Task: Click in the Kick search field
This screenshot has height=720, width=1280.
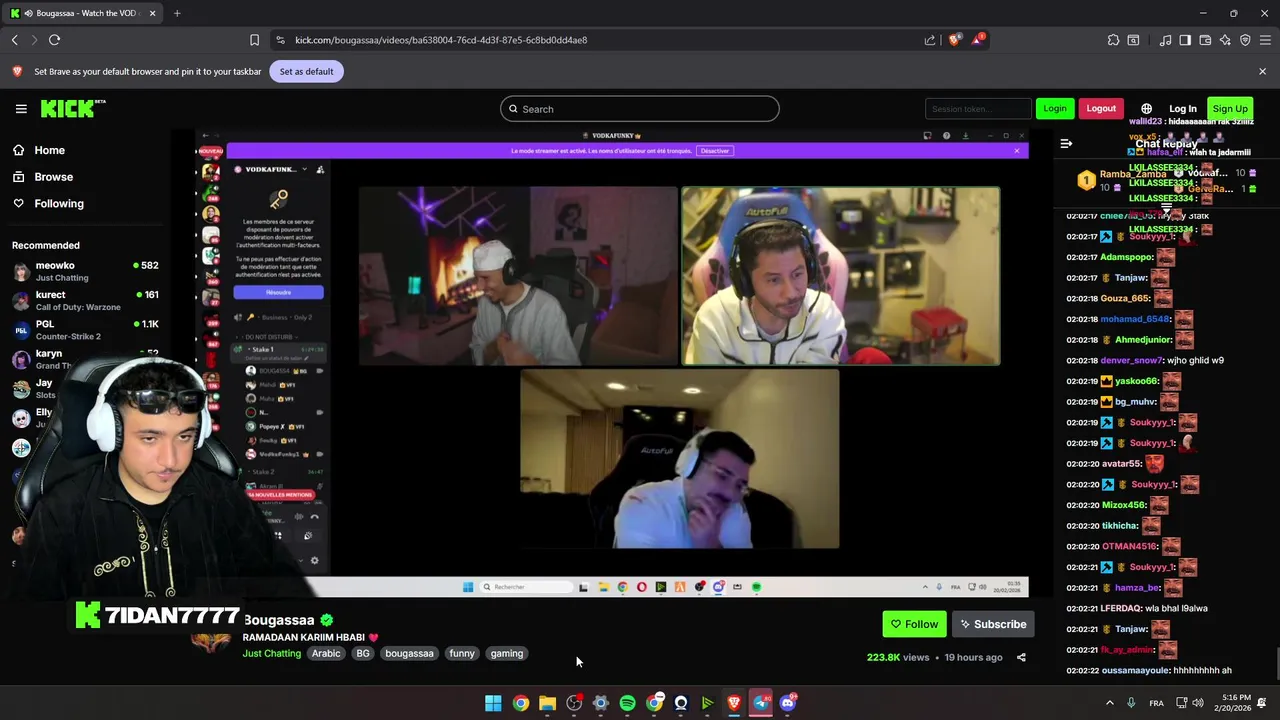Action: [x=640, y=109]
